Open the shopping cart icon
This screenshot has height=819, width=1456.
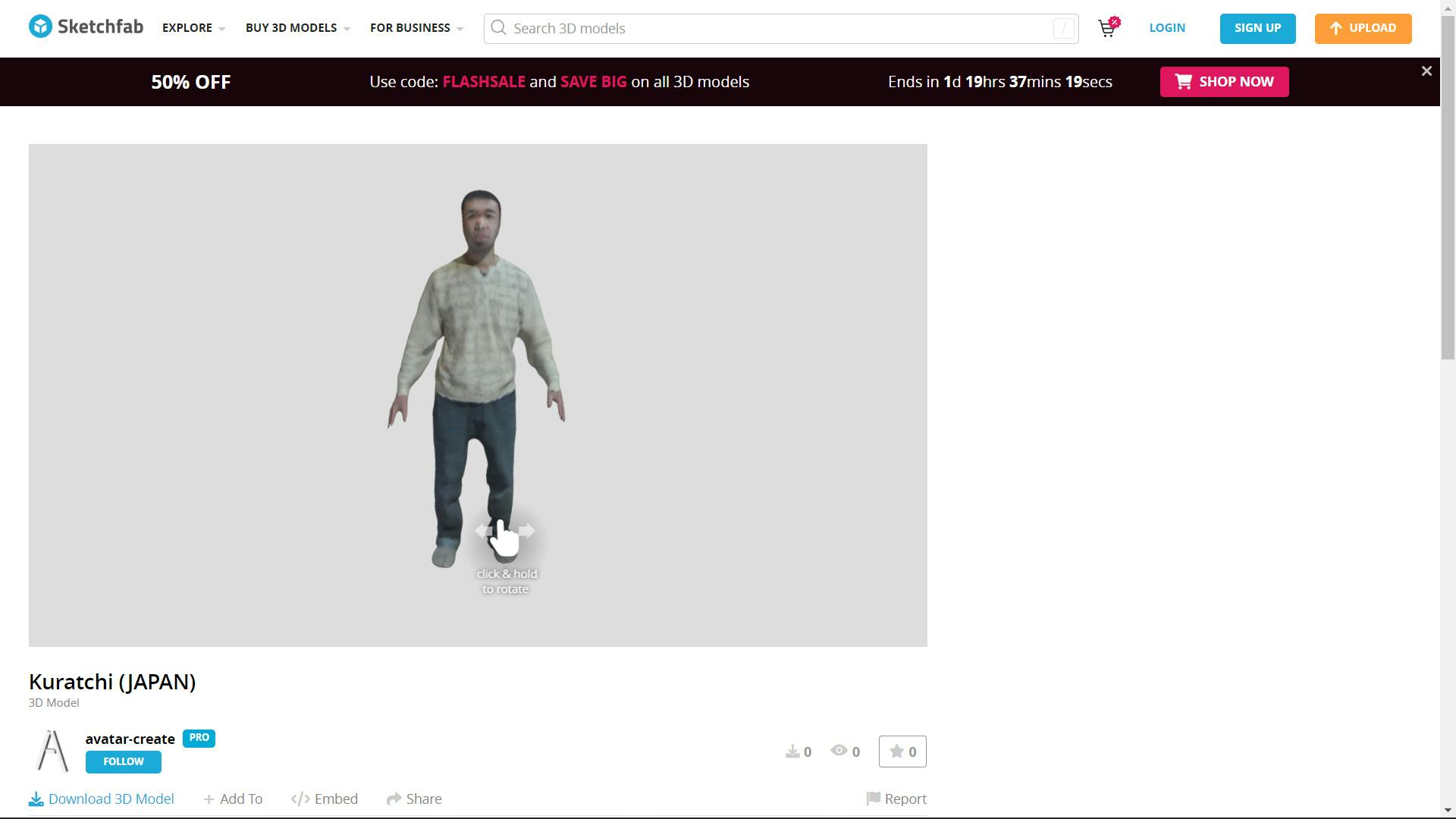click(1107, 29)
